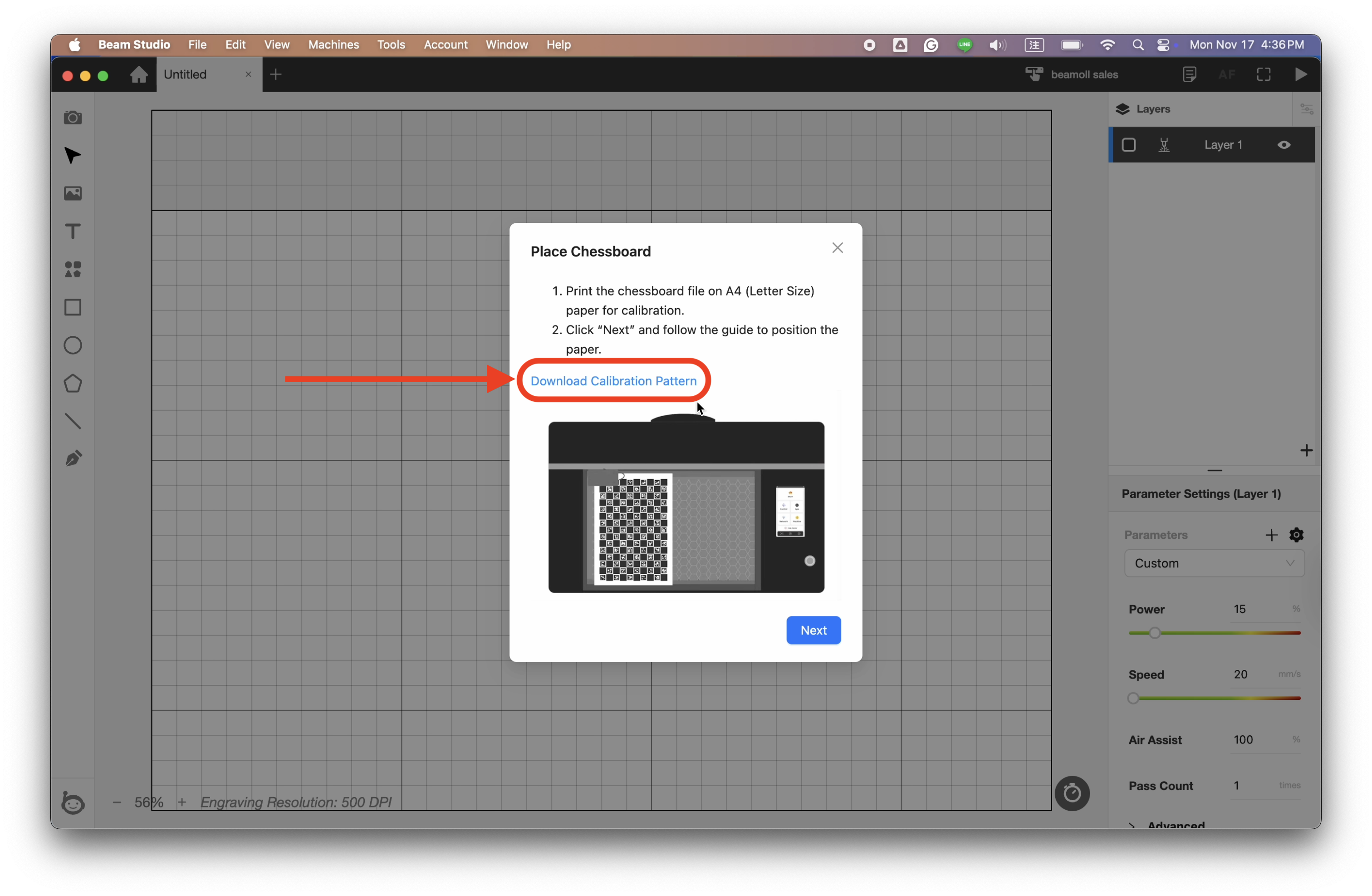Screen dimensions: 1372x896
Task: Open the Help menu
Action: pyautogui.click(x=559, y=44)
